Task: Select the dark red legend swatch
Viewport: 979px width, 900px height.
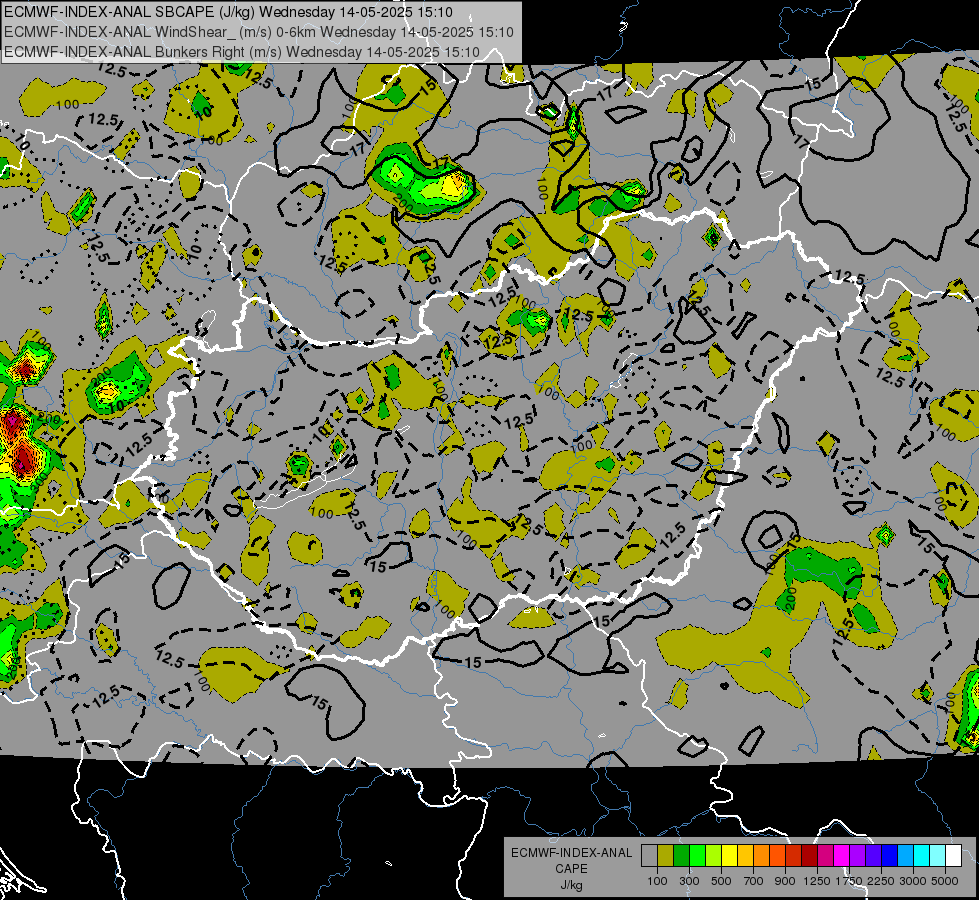Action: click(x=809, y=855)
